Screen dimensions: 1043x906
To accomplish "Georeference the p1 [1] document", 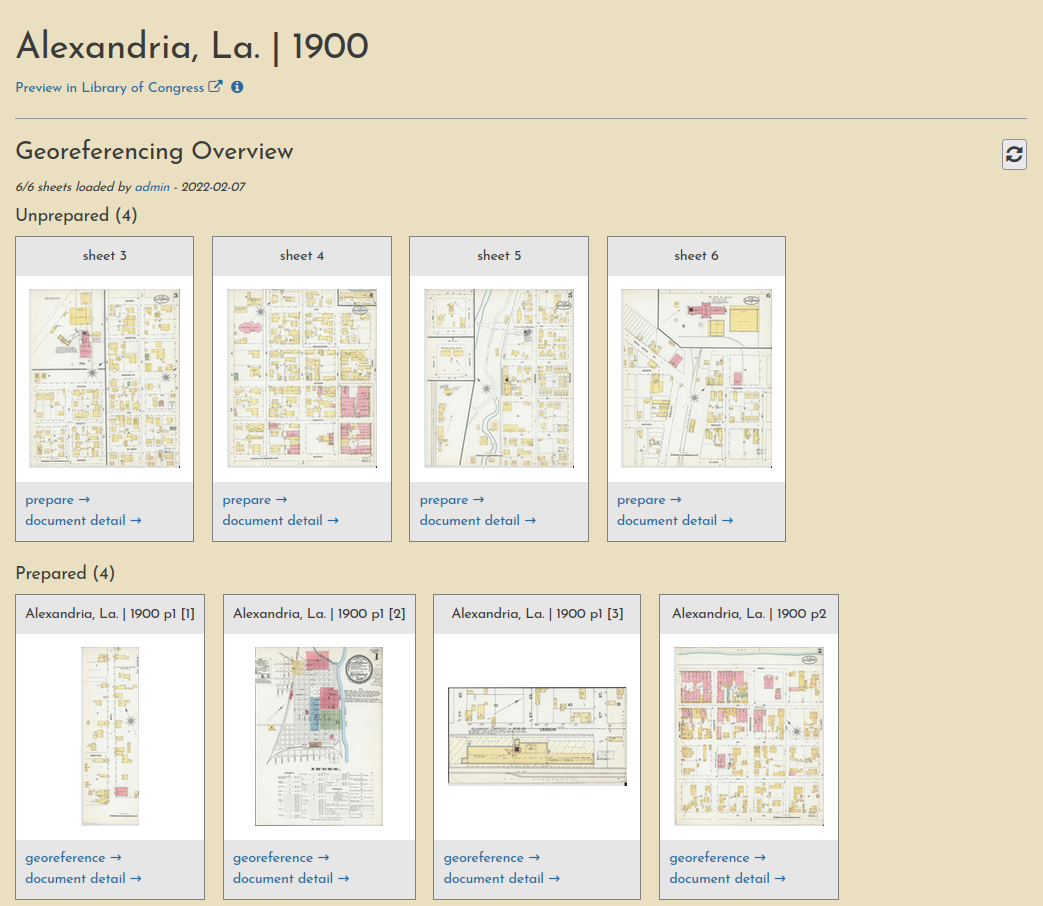I will (x=73, y=858).
